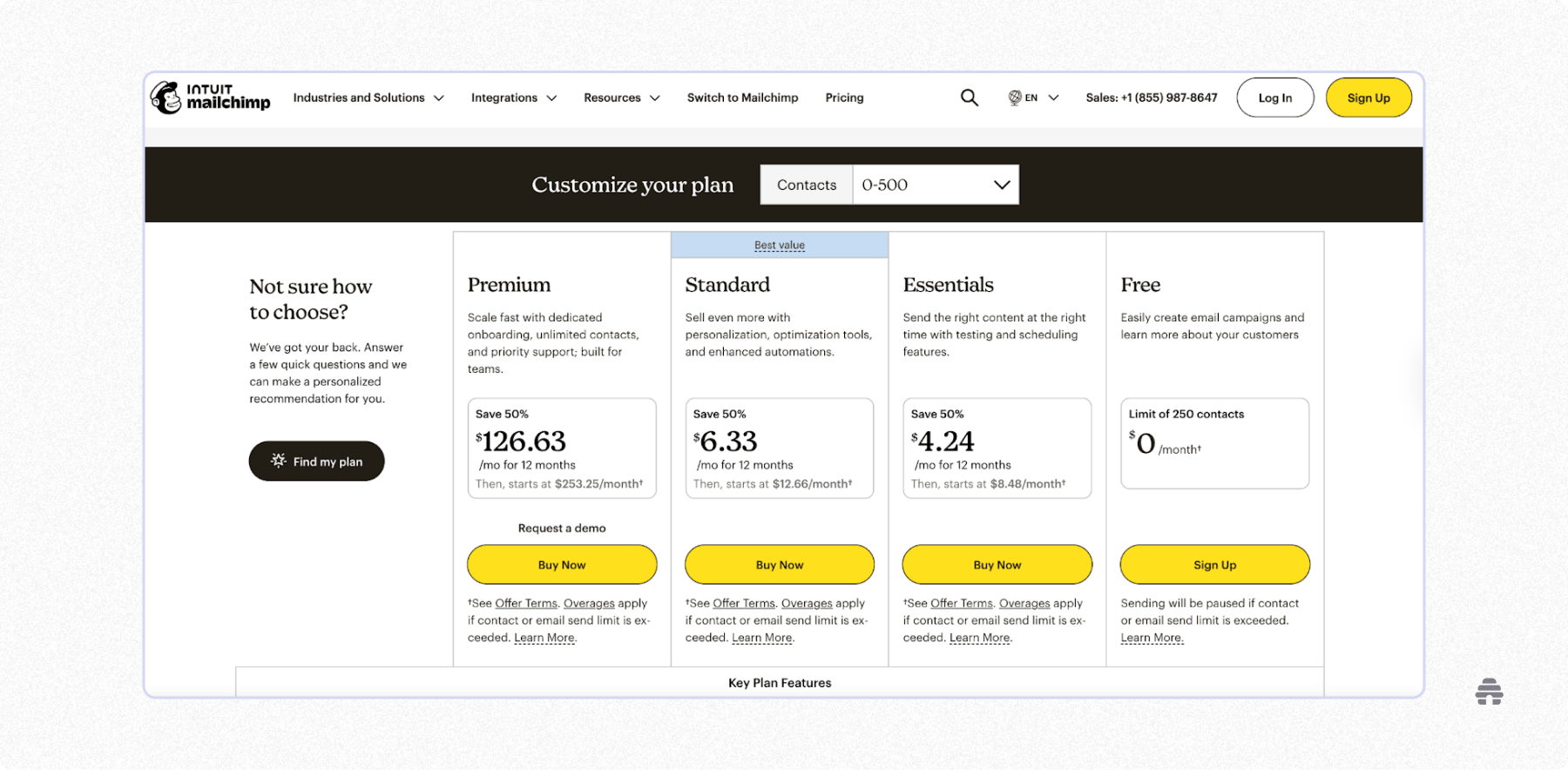1568x770 pixels.
Task: Open Learn More under the Essentials plan
Action: (979, 637)
